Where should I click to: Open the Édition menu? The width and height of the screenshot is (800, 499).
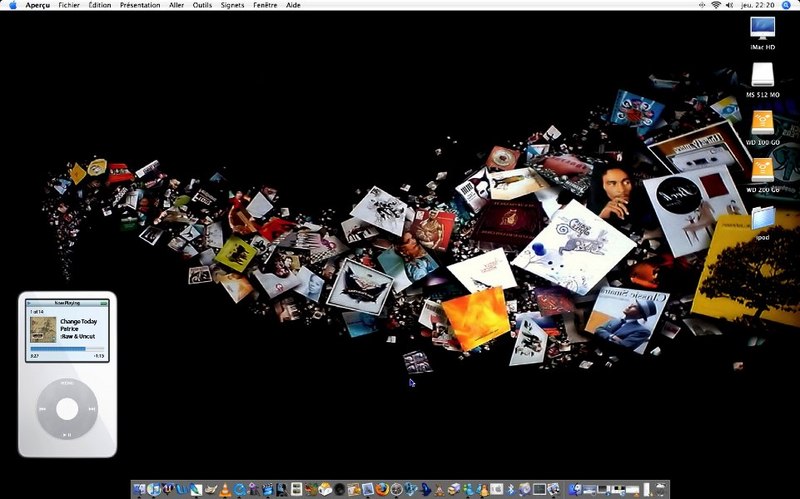pyautogui.click(x=99, y=5)
